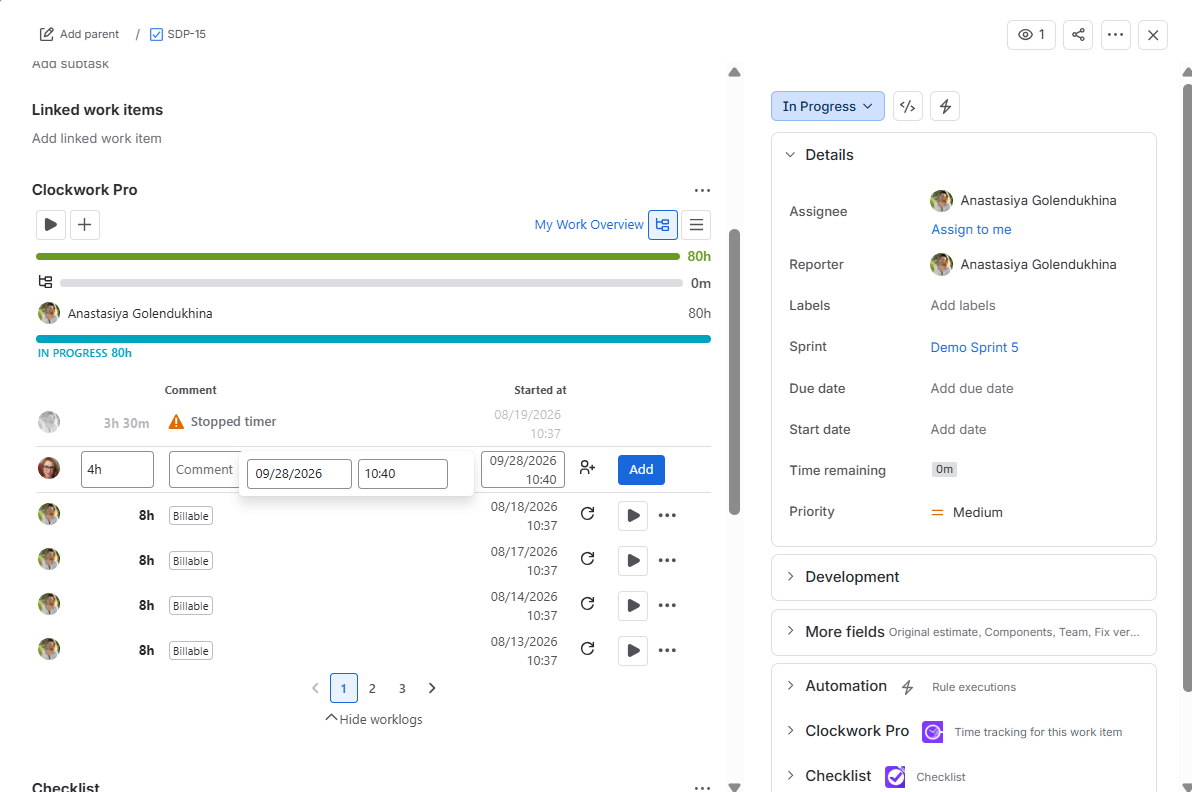Select worklog page 1
This screenshot has height=792, width=1192.
(344, 689)
